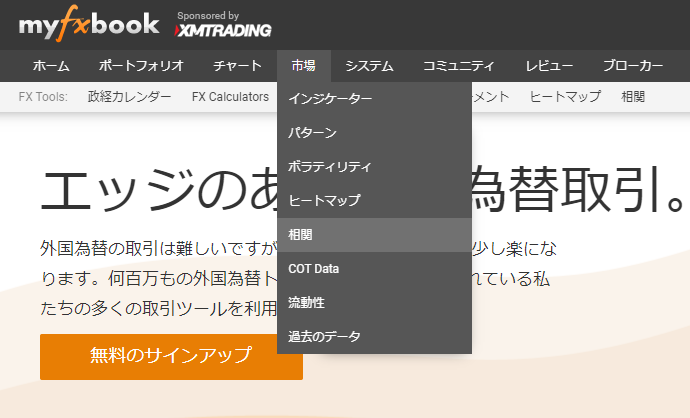Image resolution: width=690 pixels, height=418 pixels.
Task: Open the システム navigation menu
Action: pos(369,66)
